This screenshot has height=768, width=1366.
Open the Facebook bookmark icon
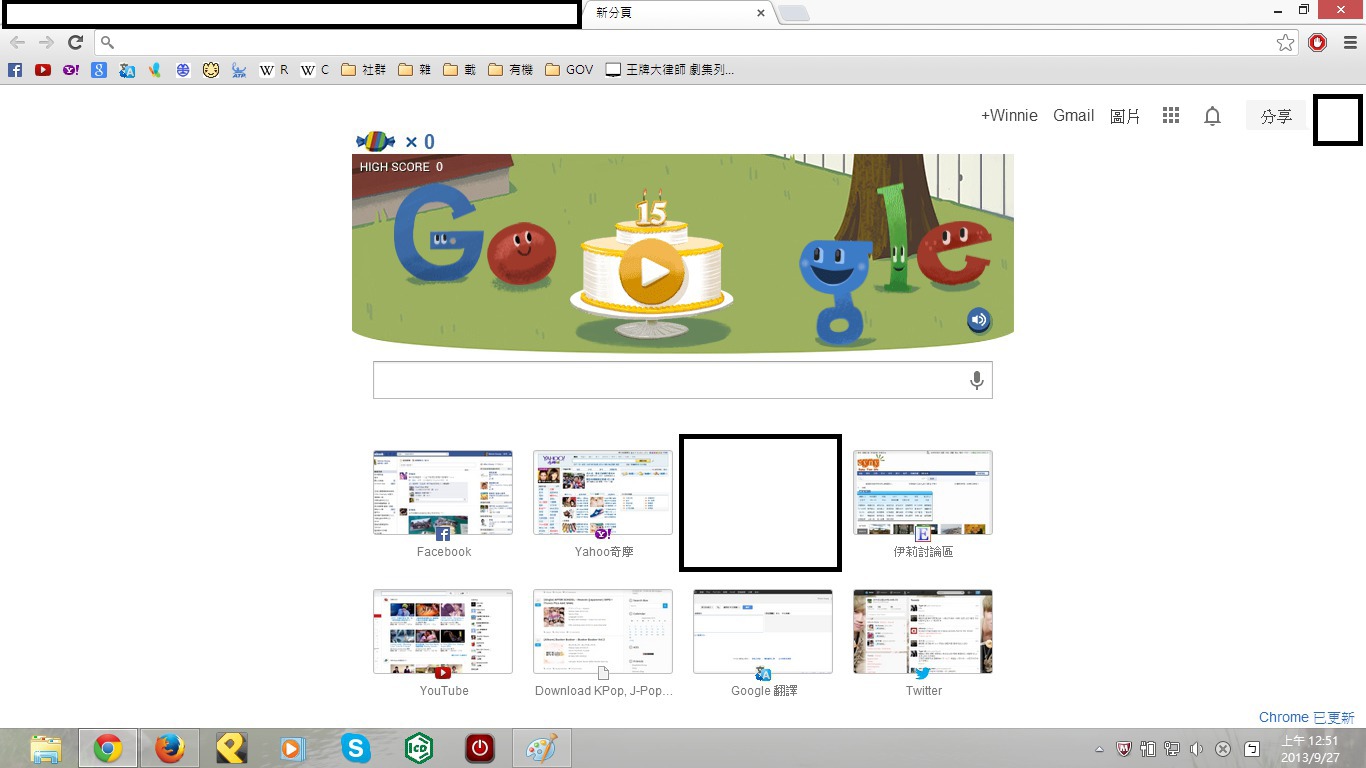pos(15,70)
